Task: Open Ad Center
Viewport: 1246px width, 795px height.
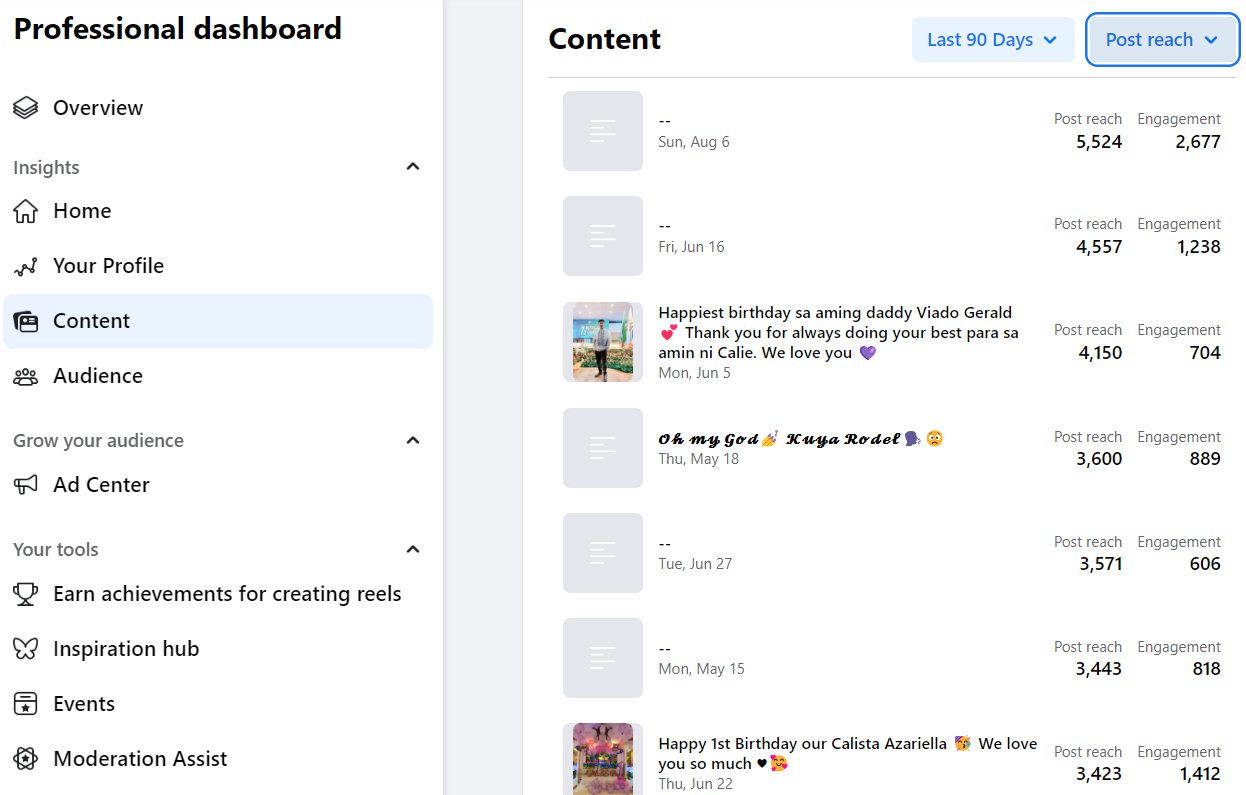Action: coord(218,485)
